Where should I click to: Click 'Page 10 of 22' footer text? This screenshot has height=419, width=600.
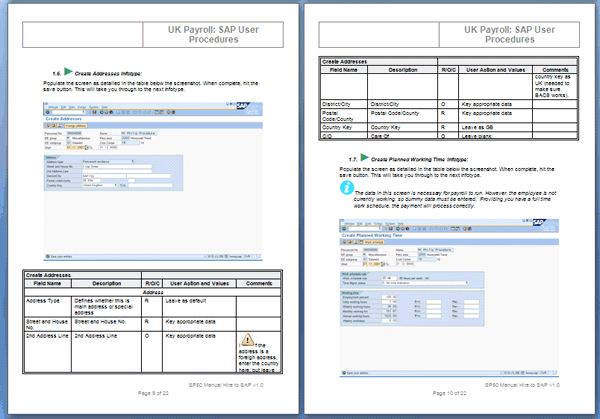449,393
